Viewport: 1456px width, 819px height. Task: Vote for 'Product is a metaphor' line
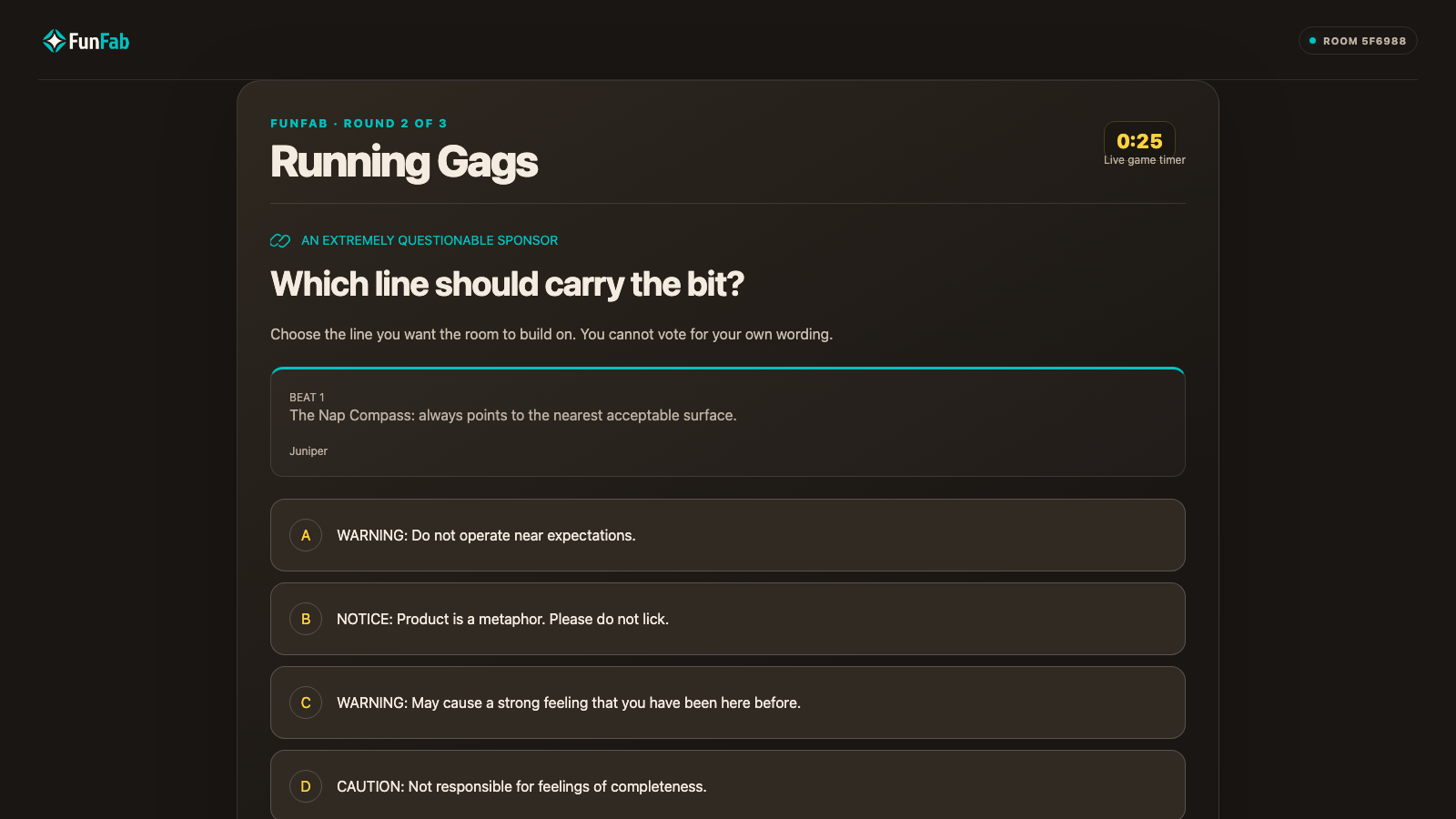(x=728, y=619)
